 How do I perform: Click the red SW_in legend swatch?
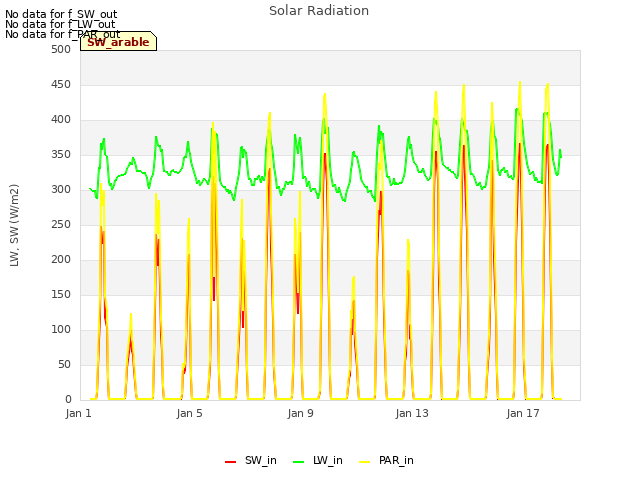[x=231, y=462]
